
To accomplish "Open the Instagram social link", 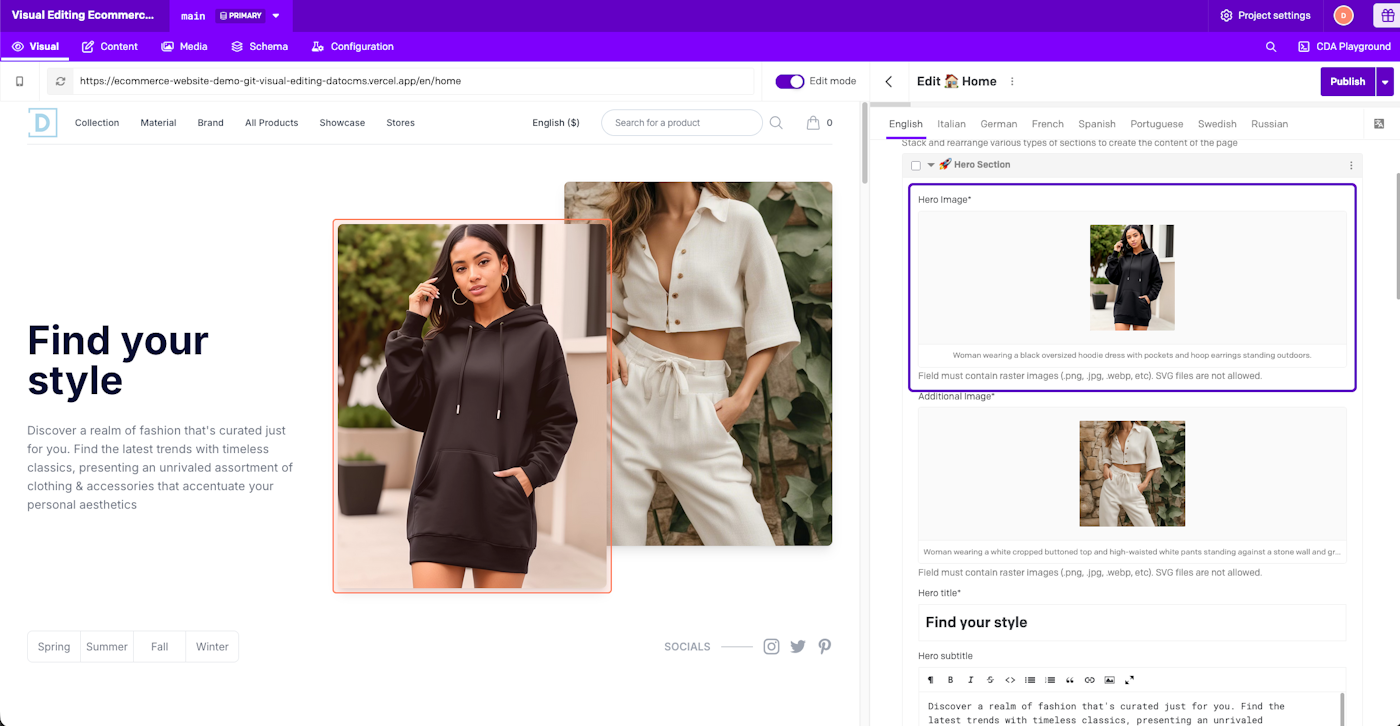I will click(x=771, y=646).
